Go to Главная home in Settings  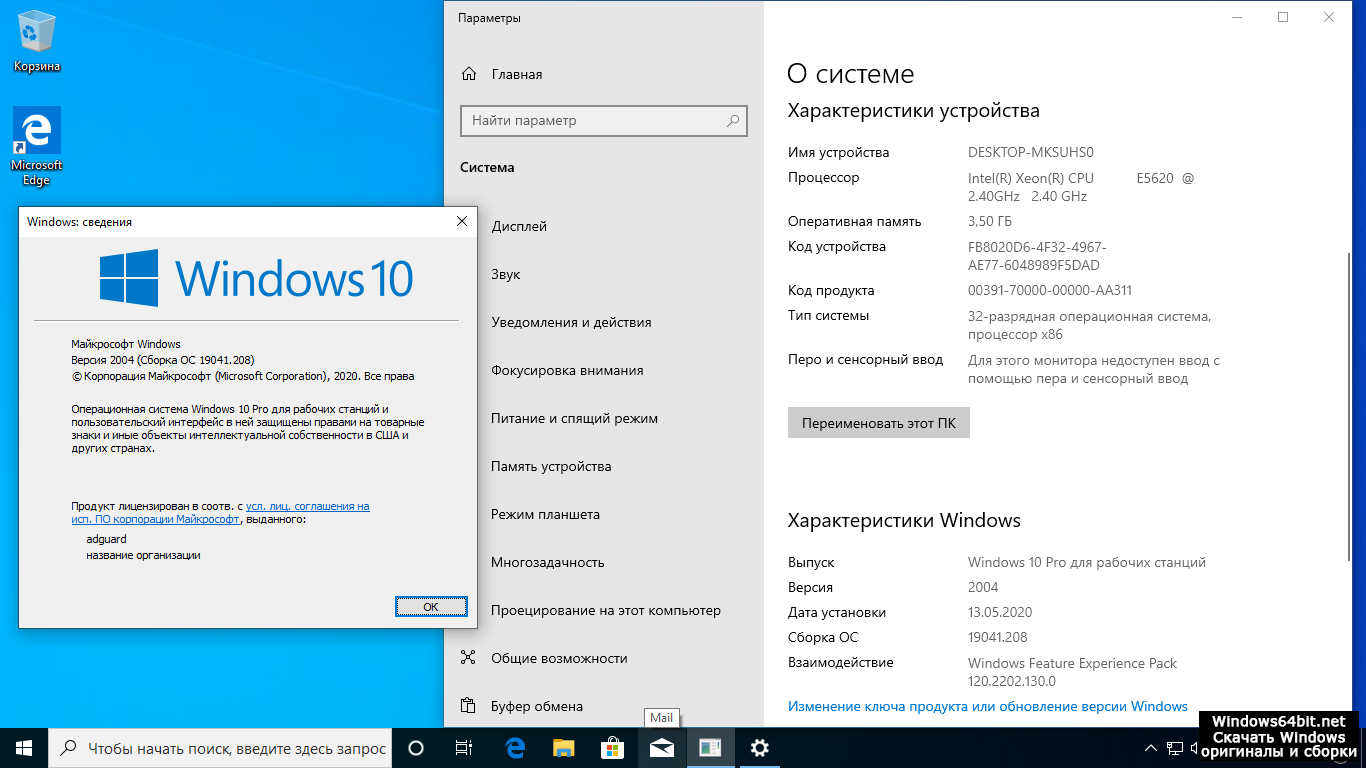coord(516,74)
